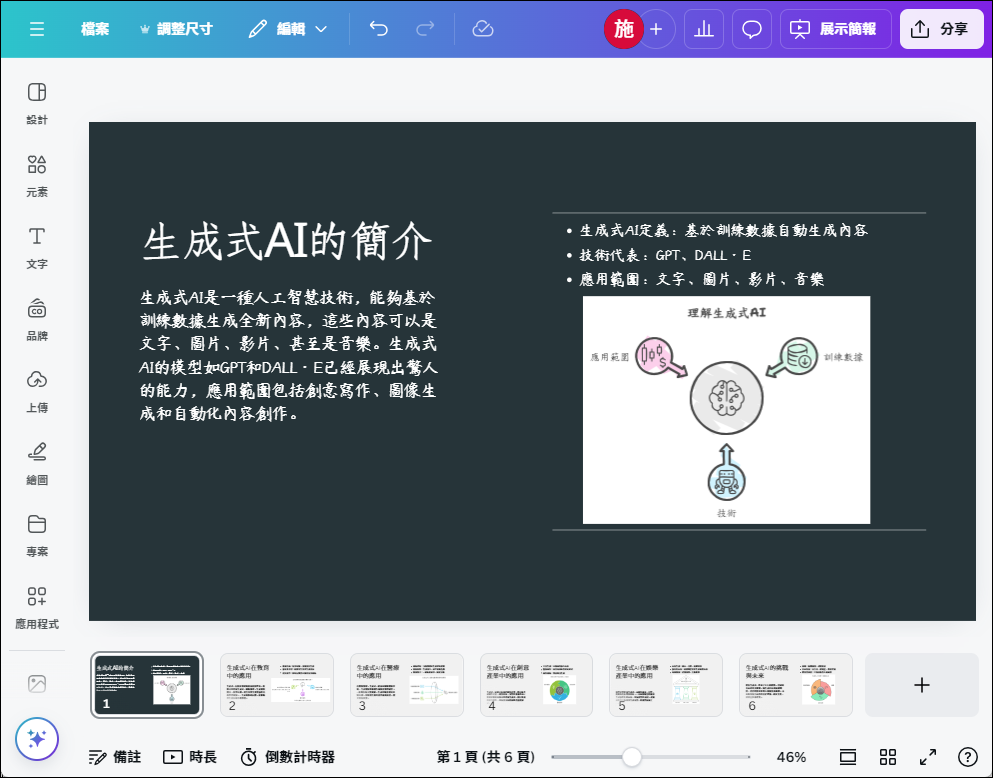The width and height of the screenshot is (993, 778).
Task: Check cloud save status icon
Action: pos(483,29)
